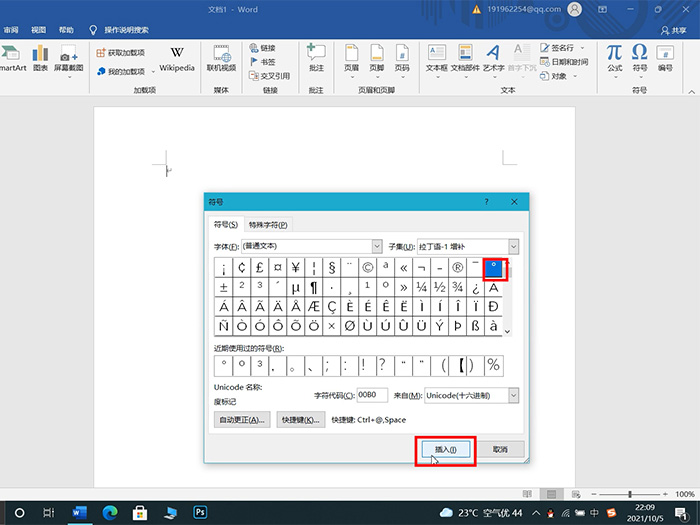Screen dimensions: 700x525
Task: Open the Wikipedia add-in
Action: 177,58
